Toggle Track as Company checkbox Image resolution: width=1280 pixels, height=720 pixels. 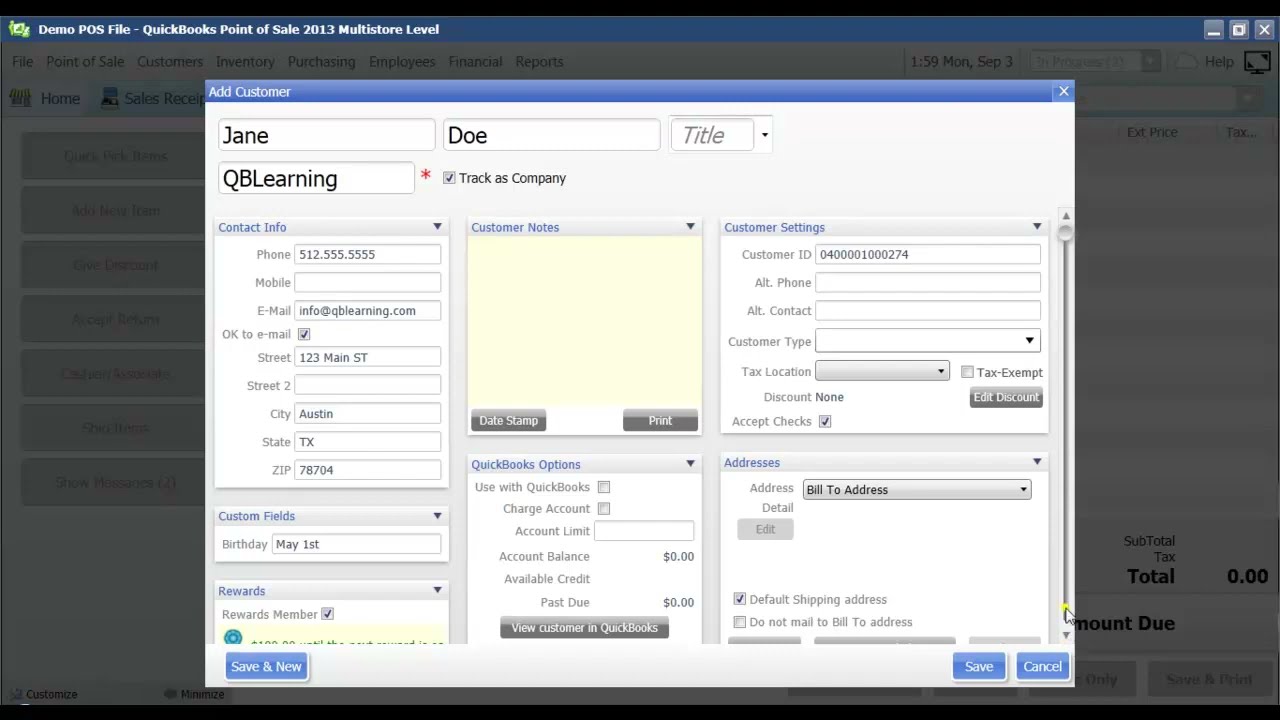point(449,178)
